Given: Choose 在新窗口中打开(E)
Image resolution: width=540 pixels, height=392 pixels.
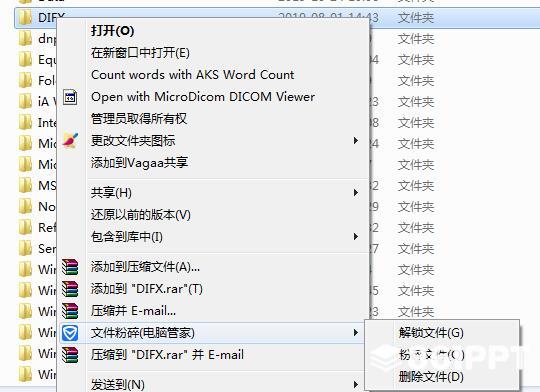Looking at the screenshot, I should [x=140, y=53].
